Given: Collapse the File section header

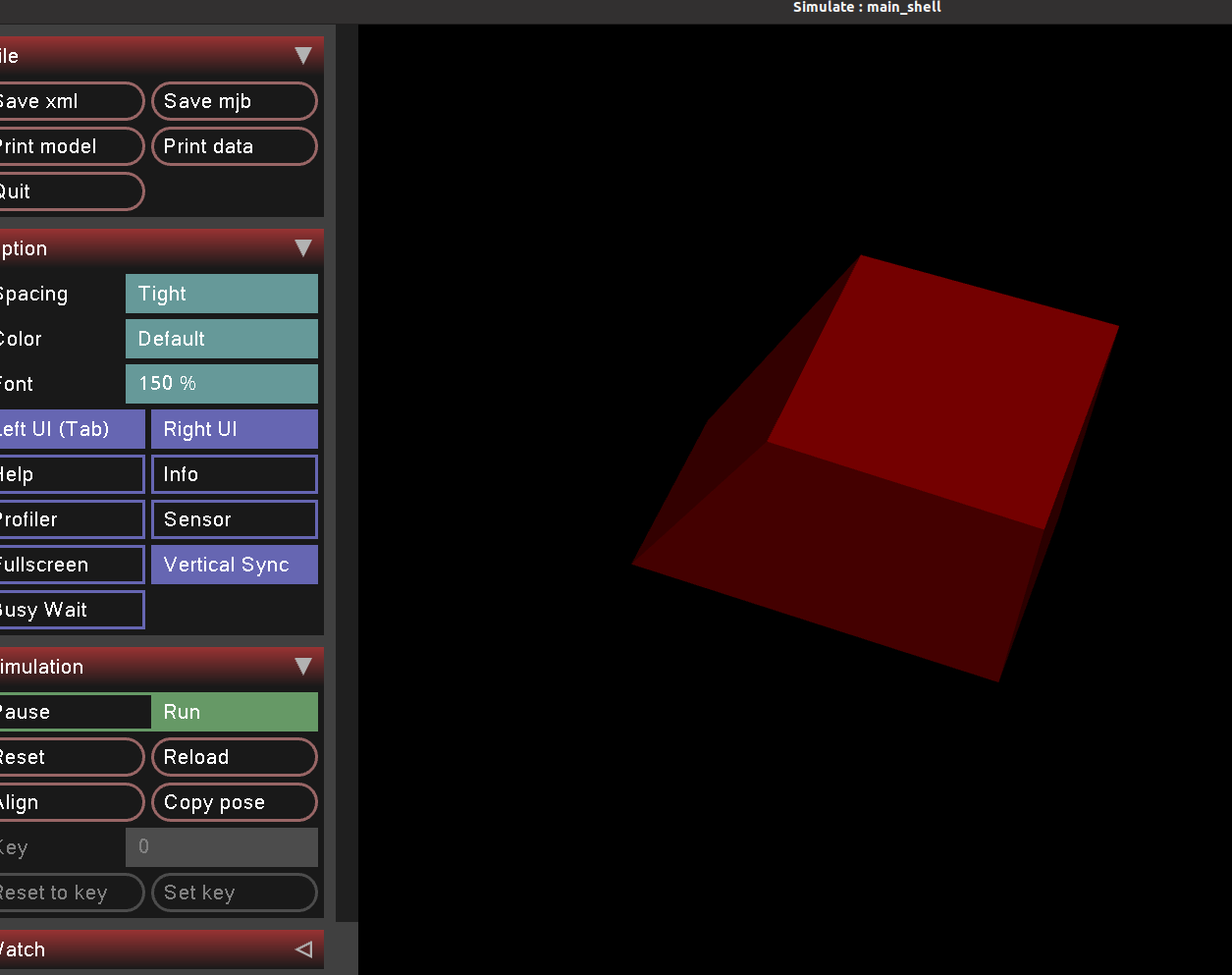Looking at the screenshot, I should click(303, 56).
